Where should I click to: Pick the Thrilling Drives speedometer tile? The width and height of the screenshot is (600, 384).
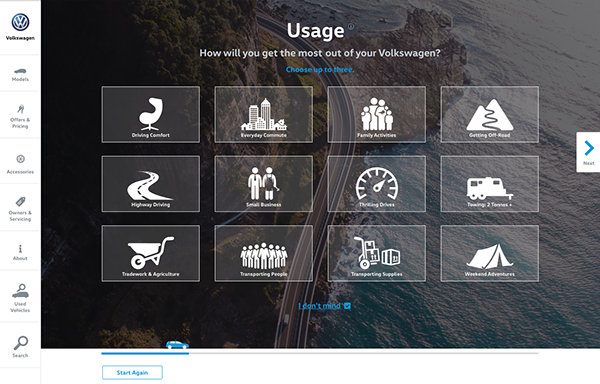[377, 184]
